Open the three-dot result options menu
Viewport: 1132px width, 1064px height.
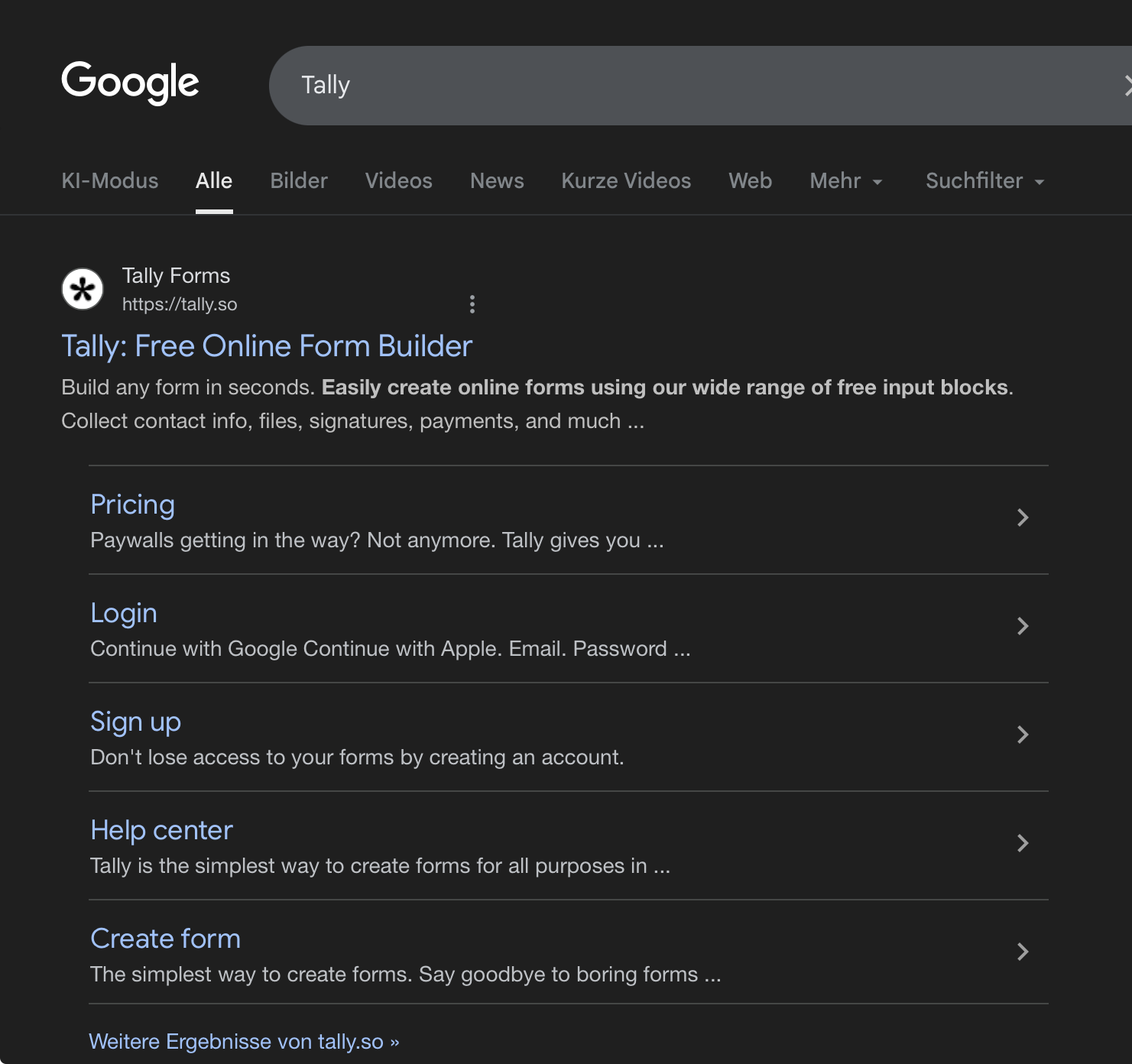coord(472,304)
